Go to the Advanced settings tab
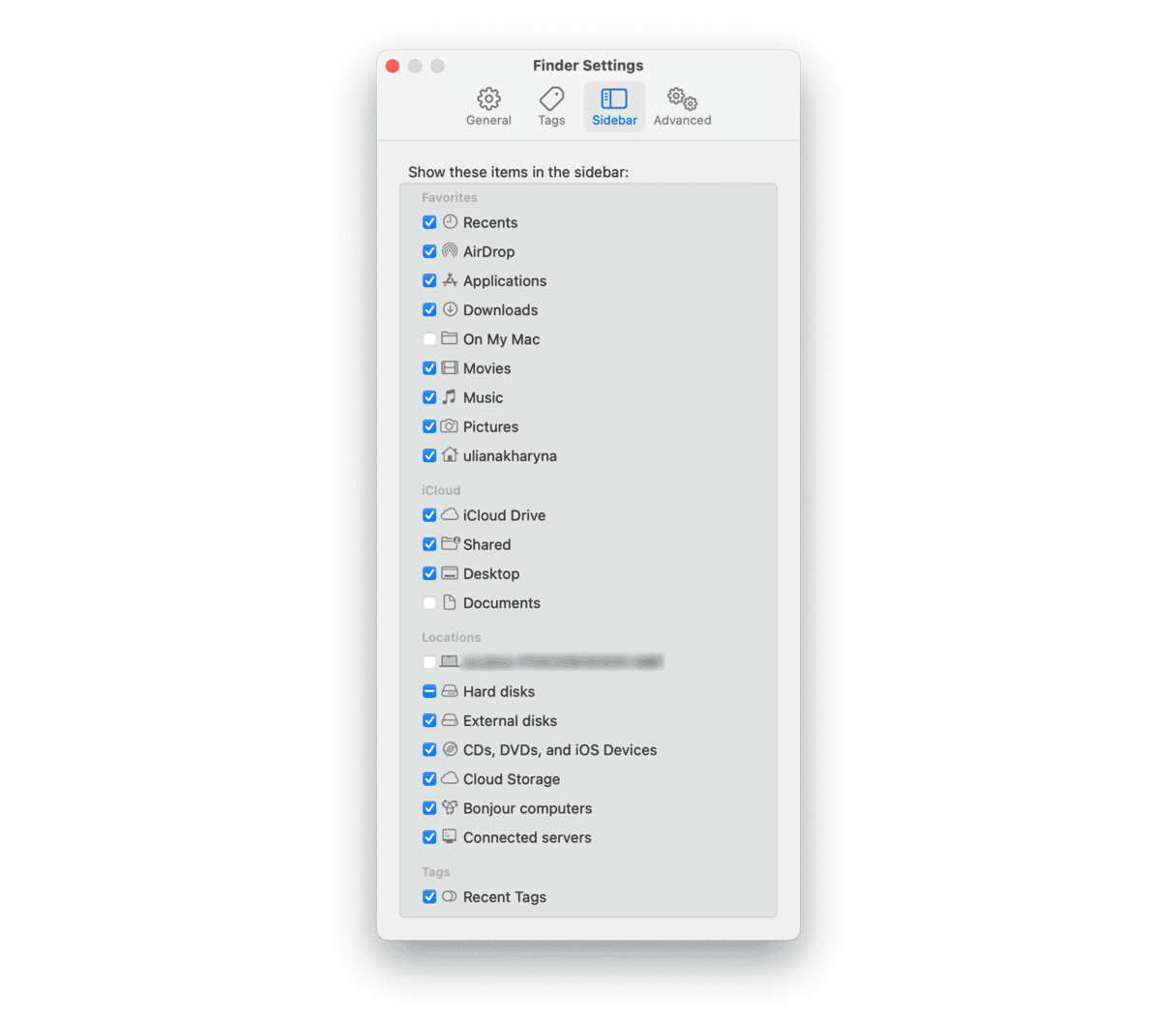This screenshot has height=1015, width=1176. [x=682, y=106]
